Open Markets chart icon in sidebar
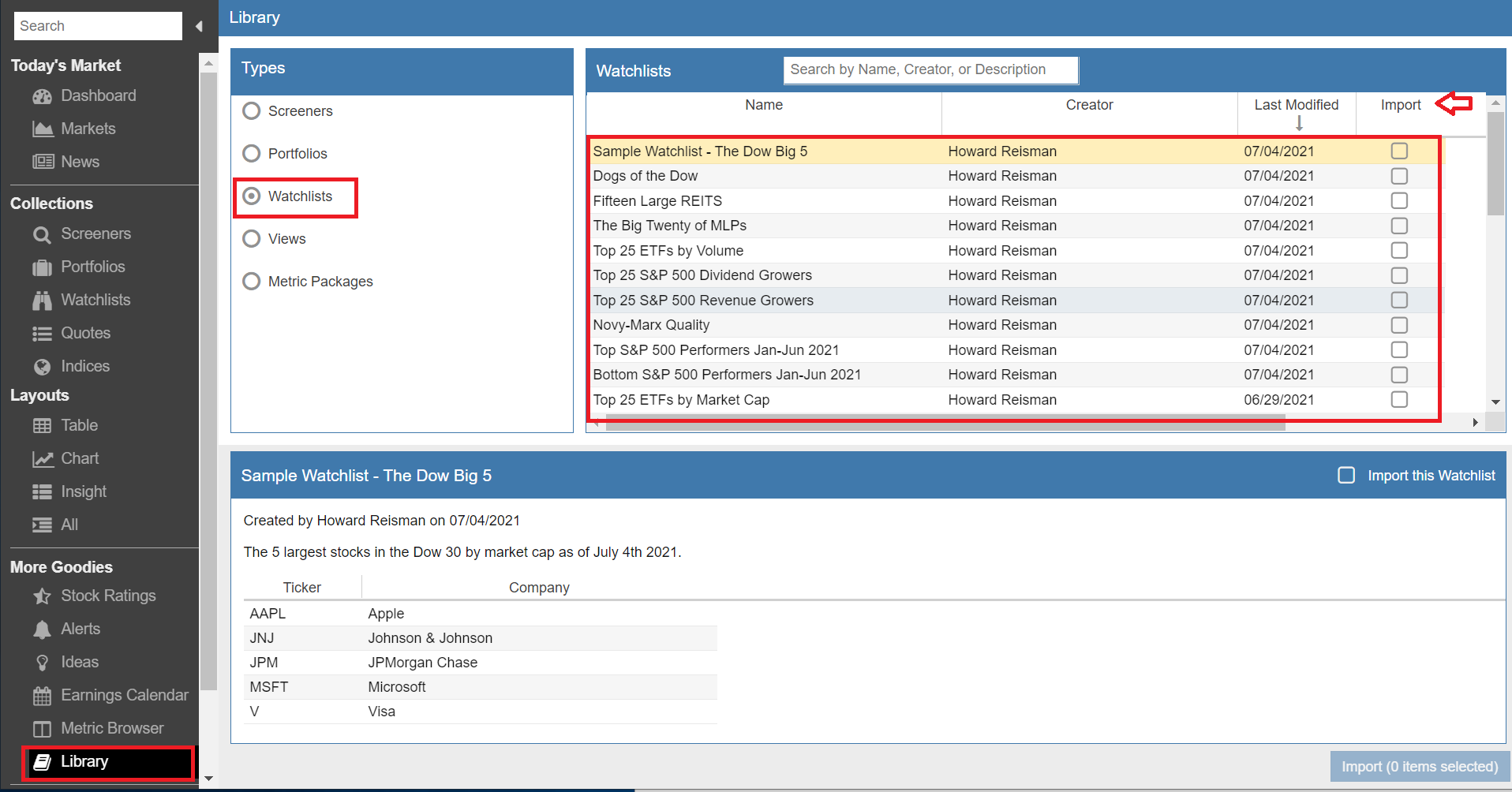 42,129
